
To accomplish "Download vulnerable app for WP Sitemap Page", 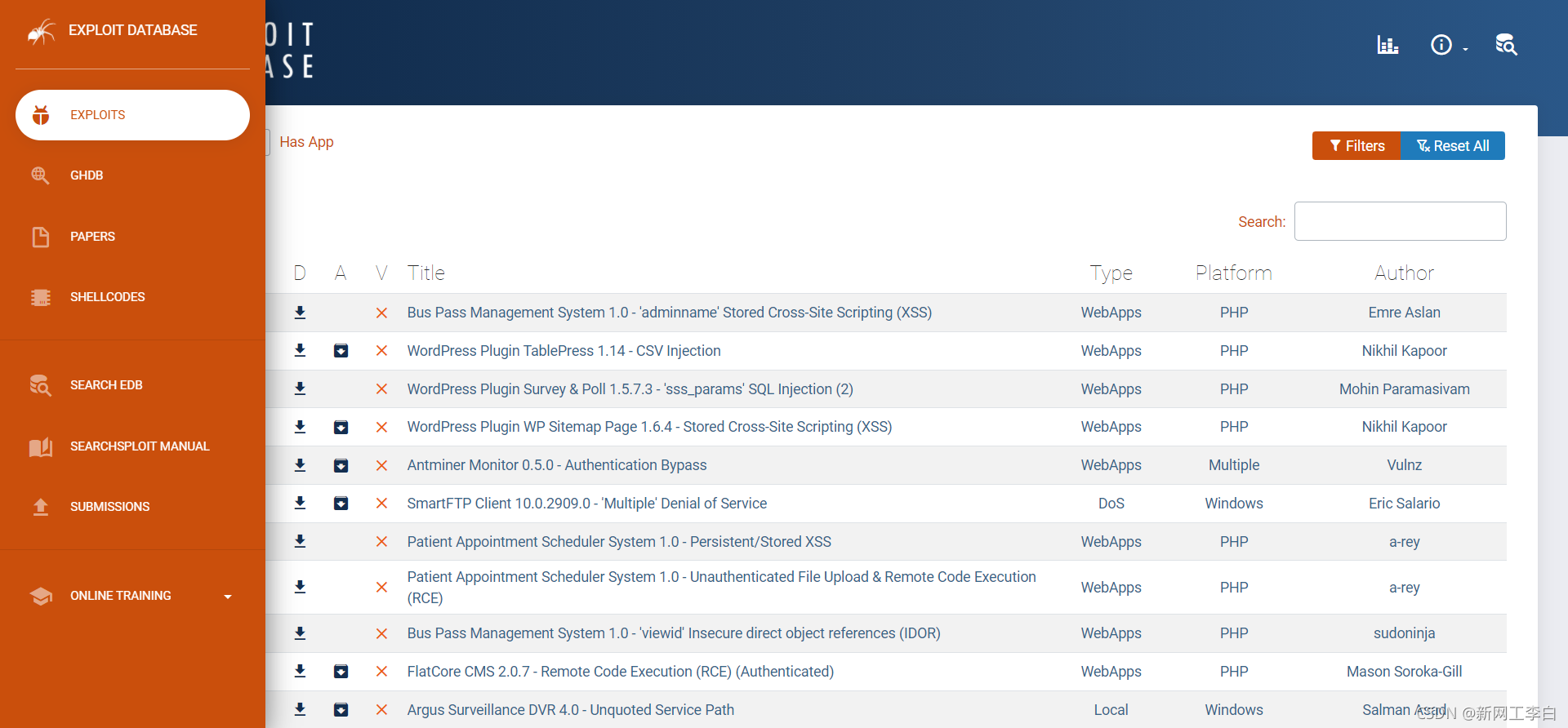I will tap(341, 427).
